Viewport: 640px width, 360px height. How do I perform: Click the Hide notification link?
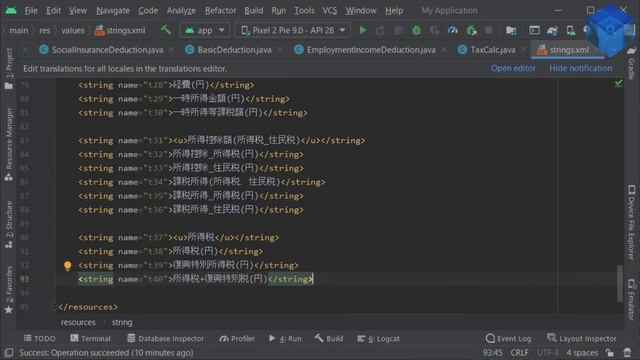click(x=580, y=68)
